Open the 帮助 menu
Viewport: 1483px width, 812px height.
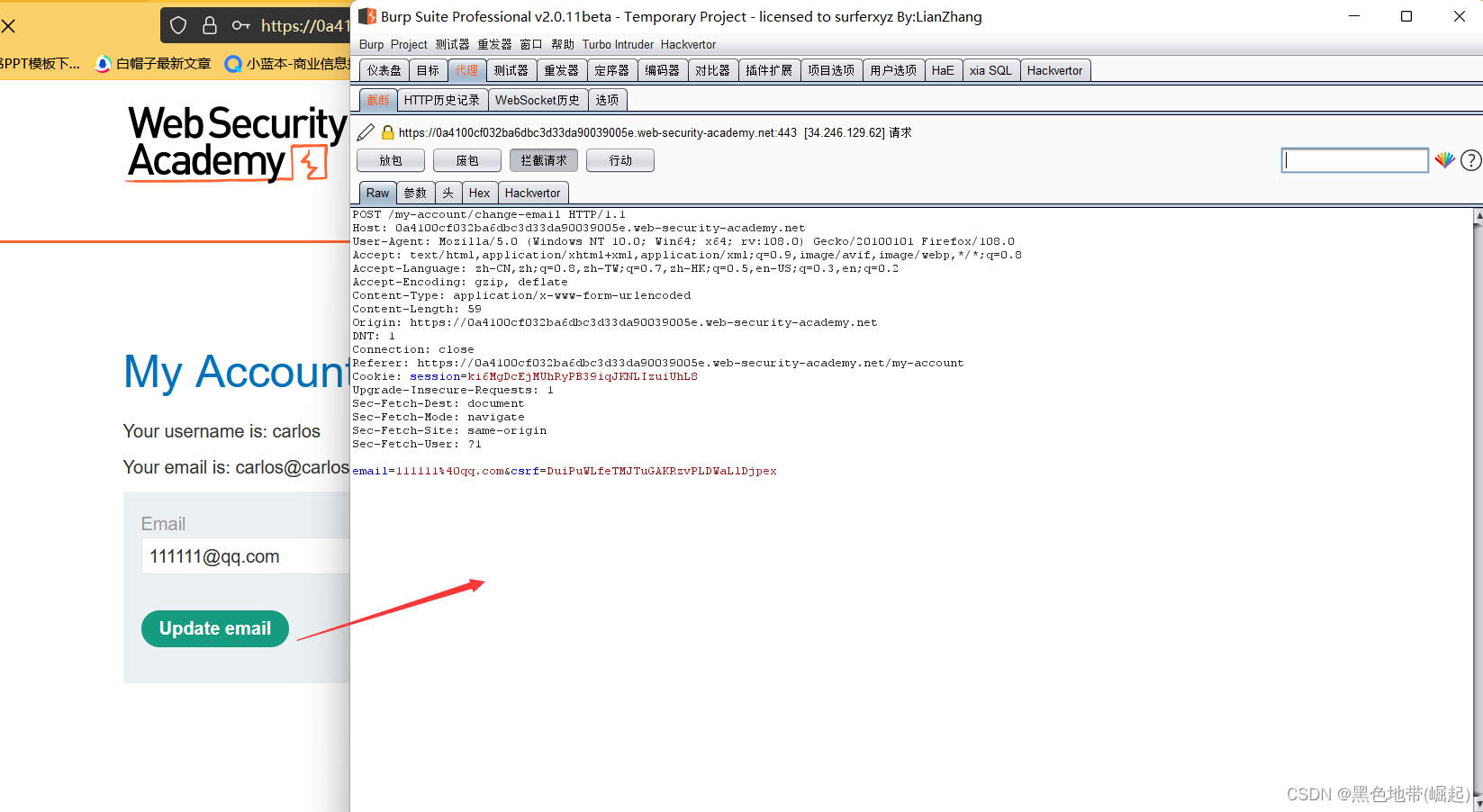coord(563,45)
